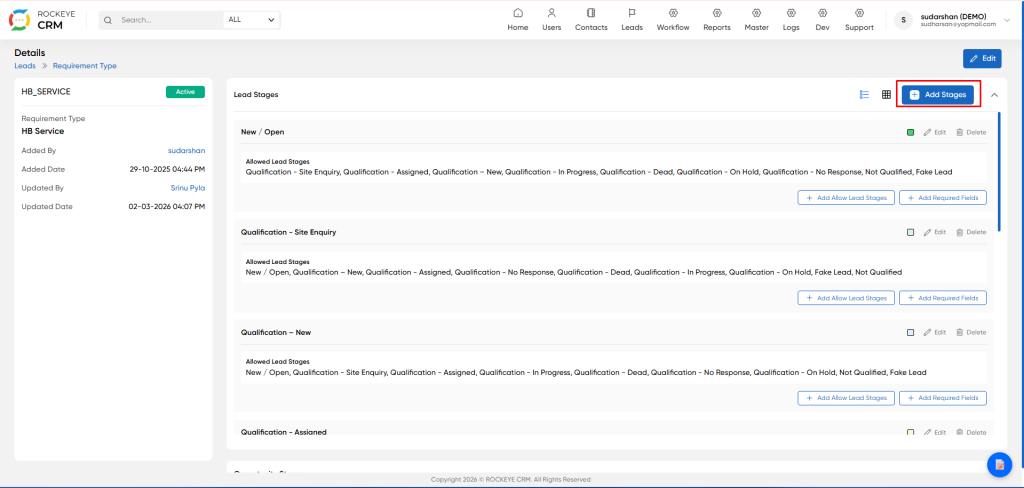Open the floating note widget icon

click(999, 464)
